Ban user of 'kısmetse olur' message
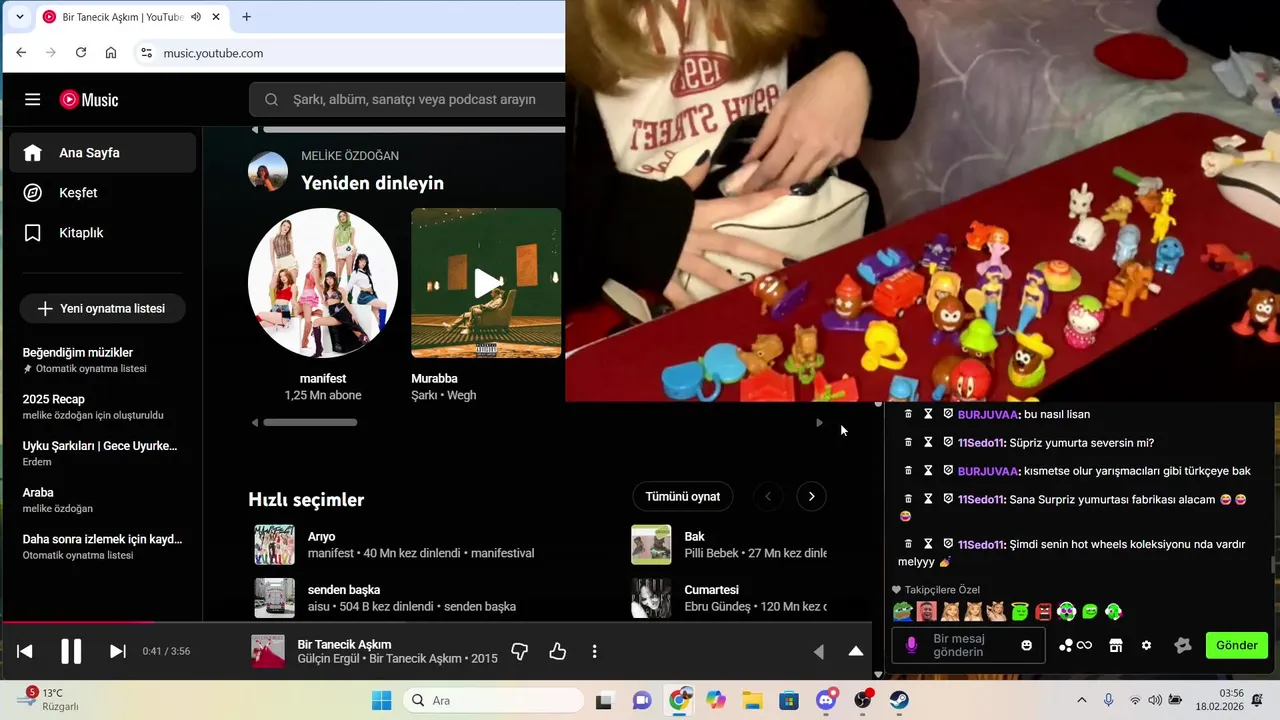1280x720 pixels. (948, 471)
